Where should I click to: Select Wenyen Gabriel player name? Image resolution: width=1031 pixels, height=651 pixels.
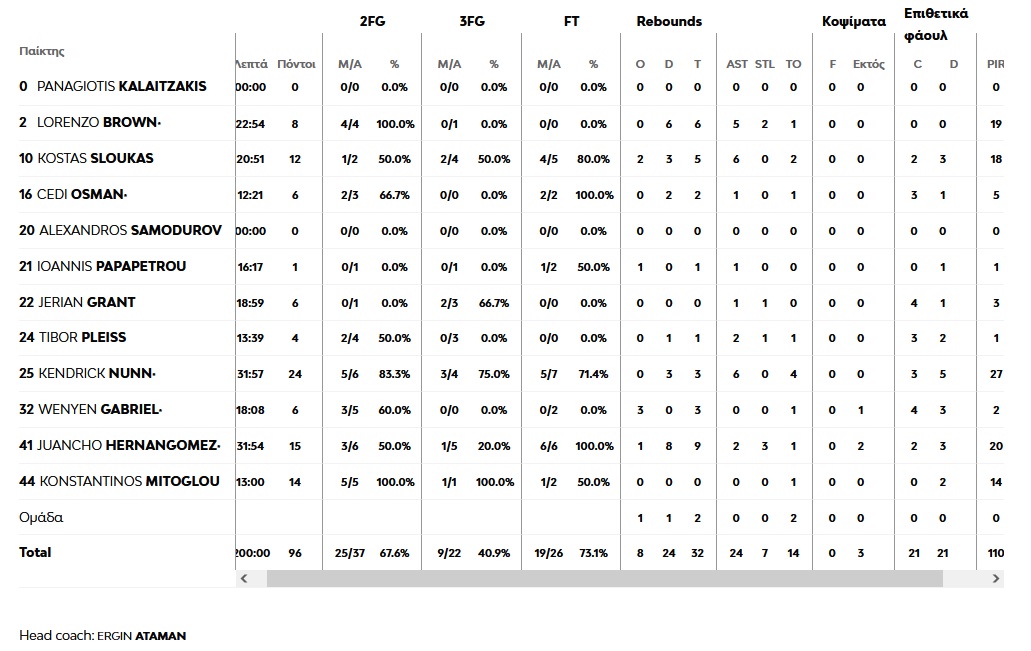coord(99,409)
